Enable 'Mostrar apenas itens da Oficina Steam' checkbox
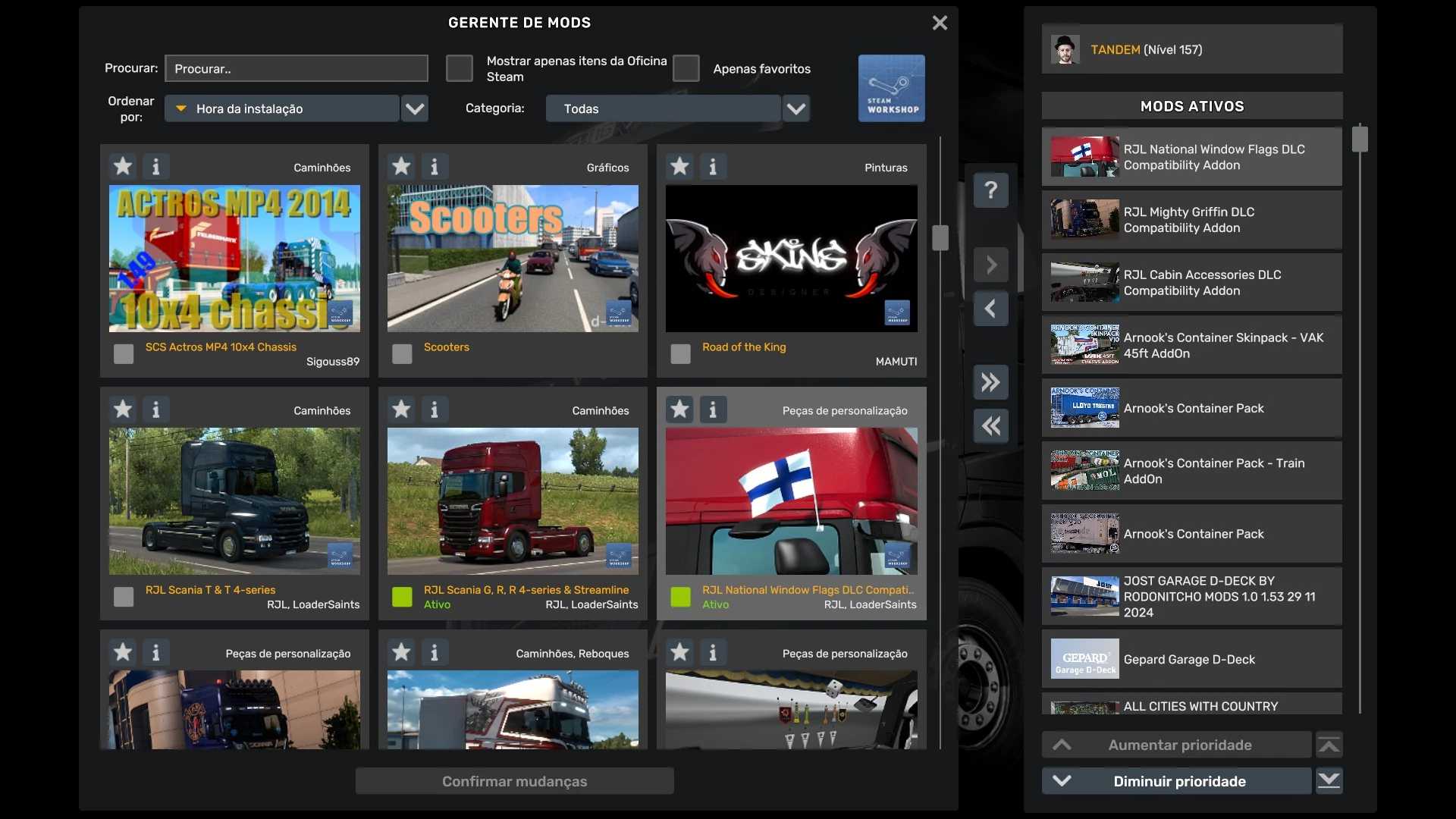 coord(459,68)
